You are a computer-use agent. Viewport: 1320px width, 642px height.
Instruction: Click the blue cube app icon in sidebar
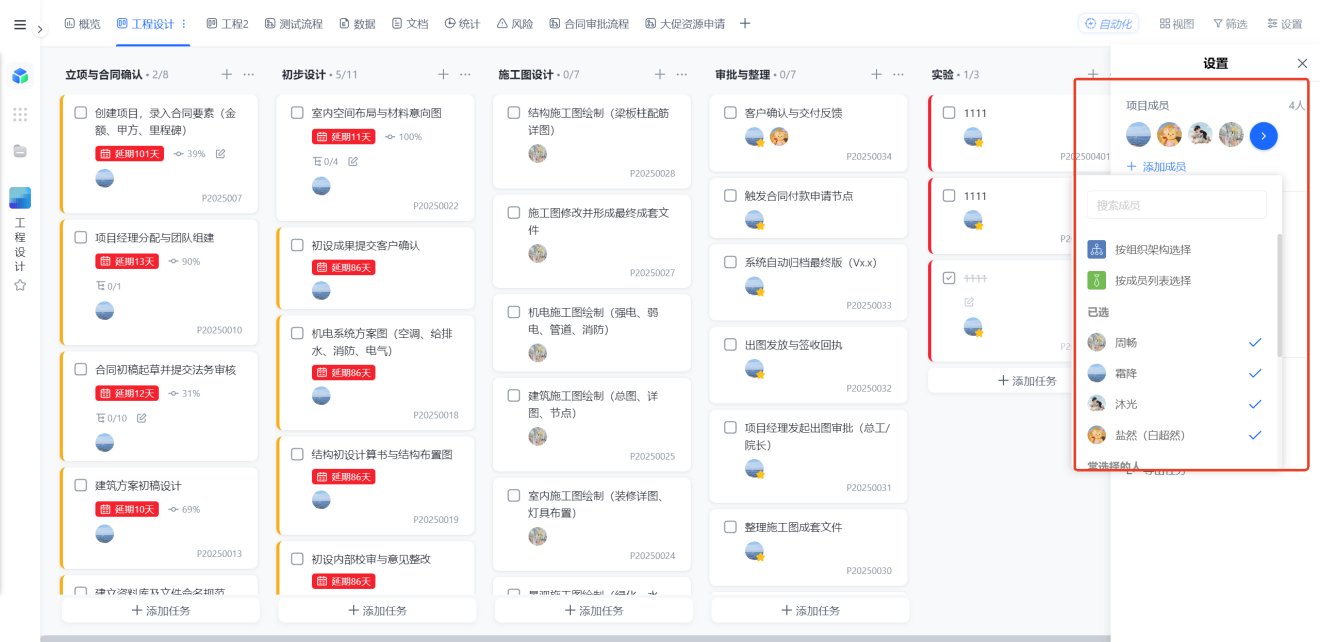[20, 76]
